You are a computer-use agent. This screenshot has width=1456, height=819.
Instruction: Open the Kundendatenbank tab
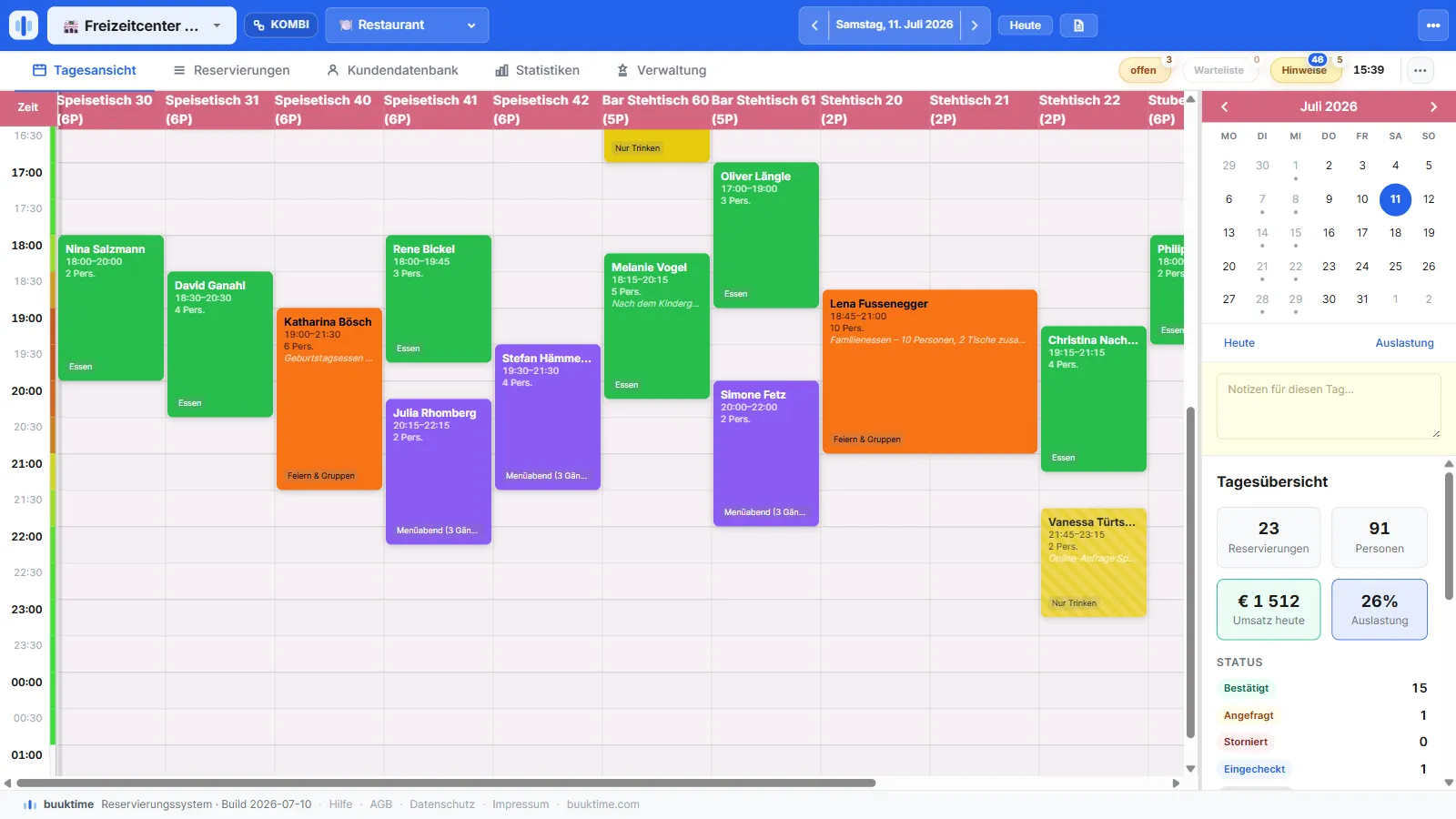392,70
